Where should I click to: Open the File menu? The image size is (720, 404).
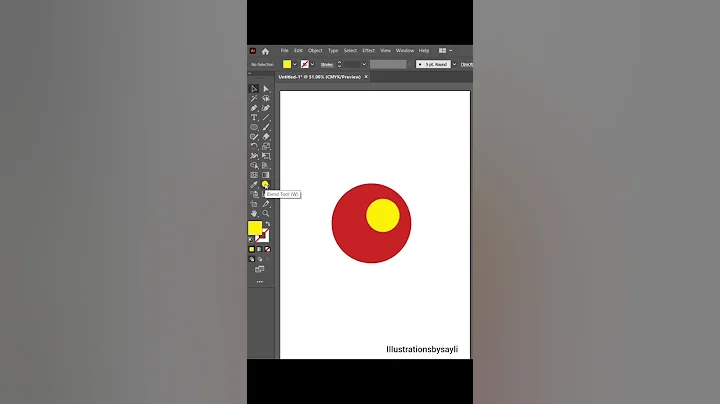[x=285, y=50]
